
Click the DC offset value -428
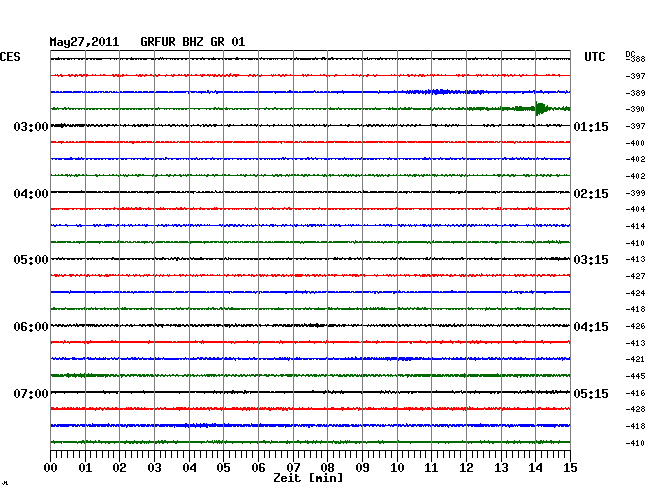coord(635,409)
